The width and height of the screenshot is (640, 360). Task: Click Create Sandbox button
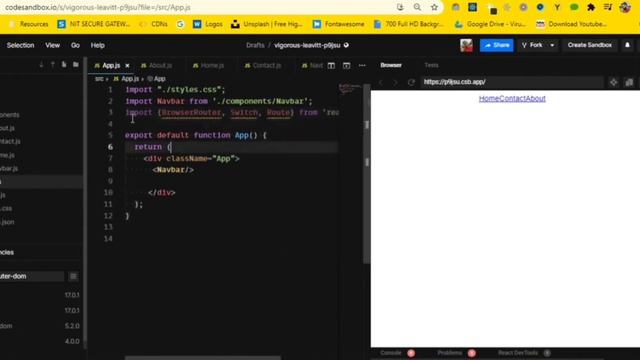[589, 45]
